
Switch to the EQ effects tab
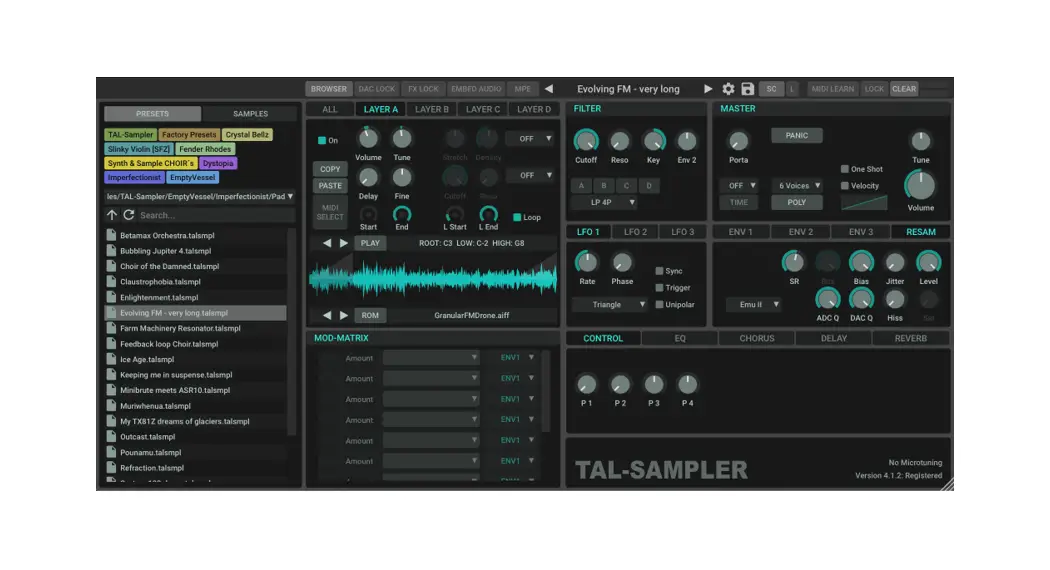click(680, 338)
